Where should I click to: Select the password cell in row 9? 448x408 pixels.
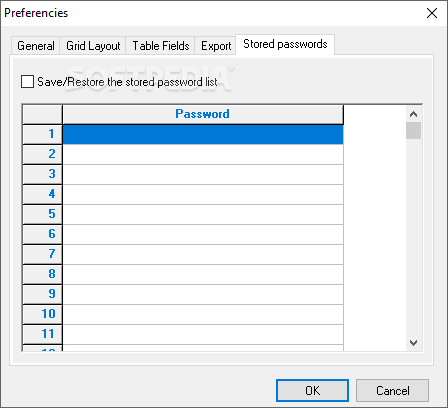pos(203,295)
